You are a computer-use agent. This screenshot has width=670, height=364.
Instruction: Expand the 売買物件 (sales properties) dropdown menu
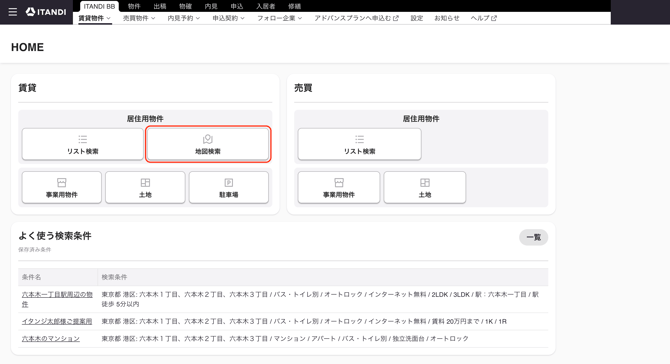(x=139, y=18)
